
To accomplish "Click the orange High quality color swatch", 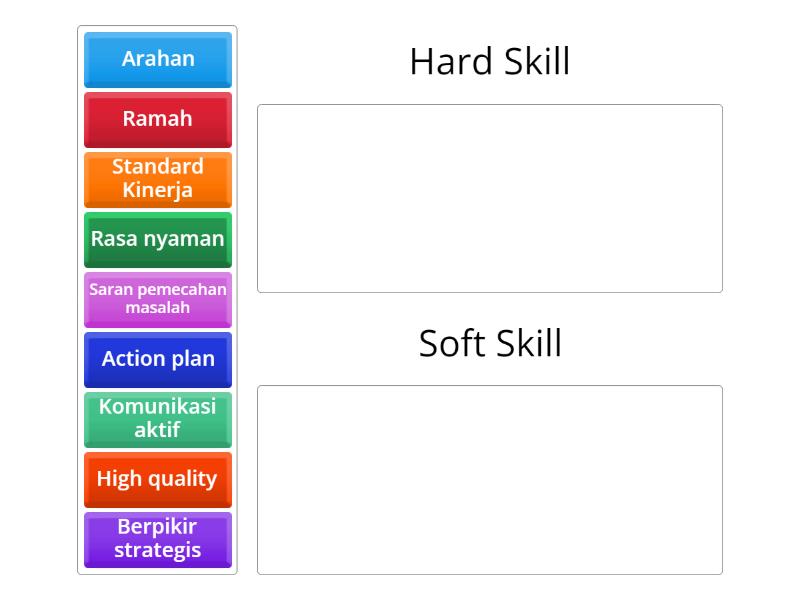I will tap(157, 480).
